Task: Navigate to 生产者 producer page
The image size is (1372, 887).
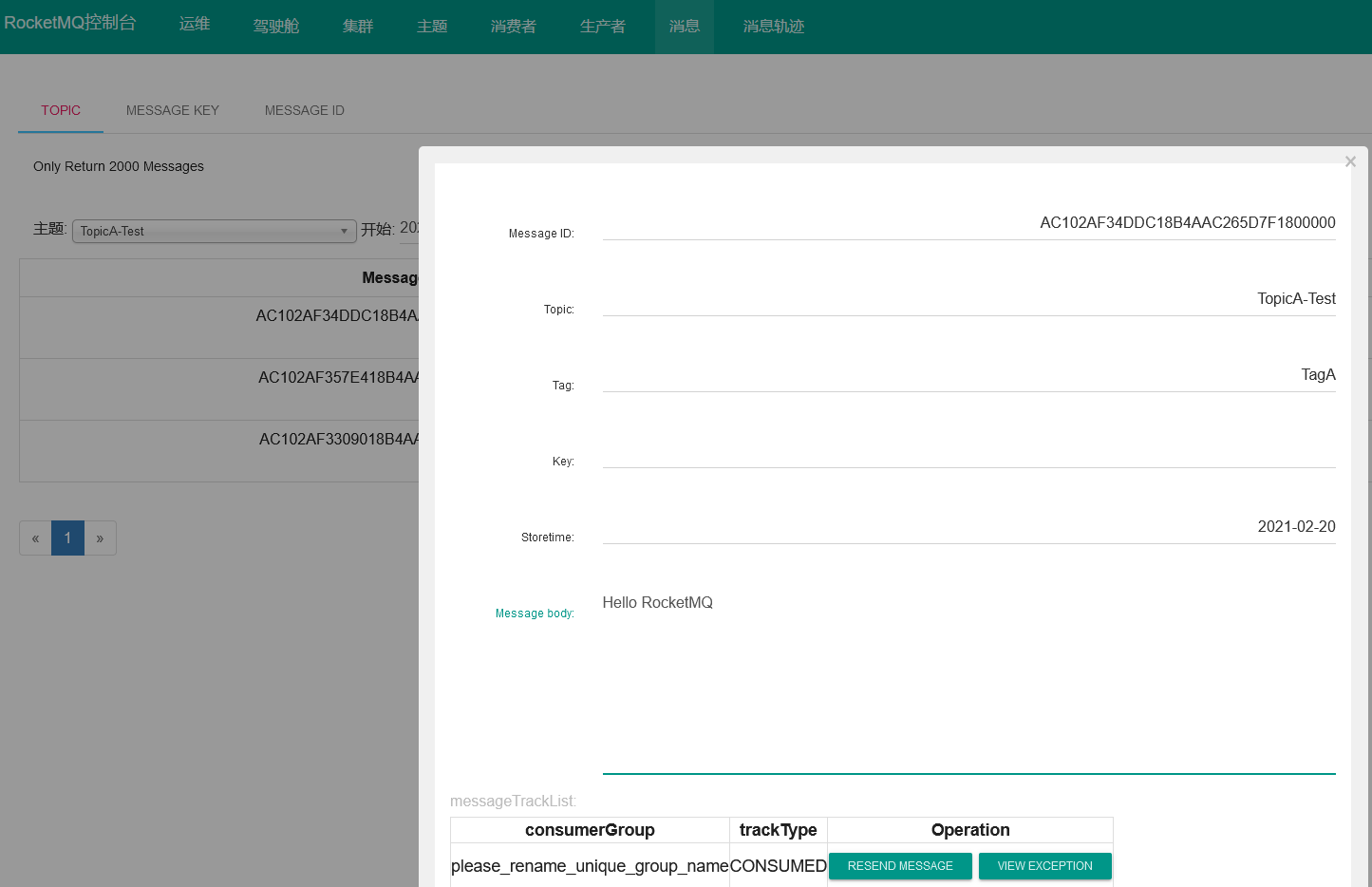Action: click(603, 27)
